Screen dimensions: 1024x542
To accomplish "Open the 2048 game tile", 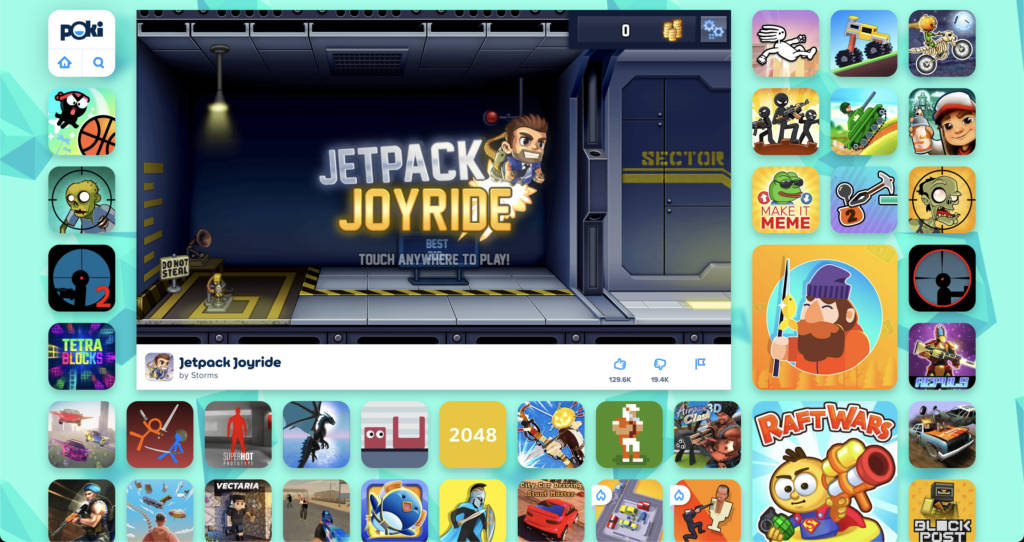I will point(473,435).
